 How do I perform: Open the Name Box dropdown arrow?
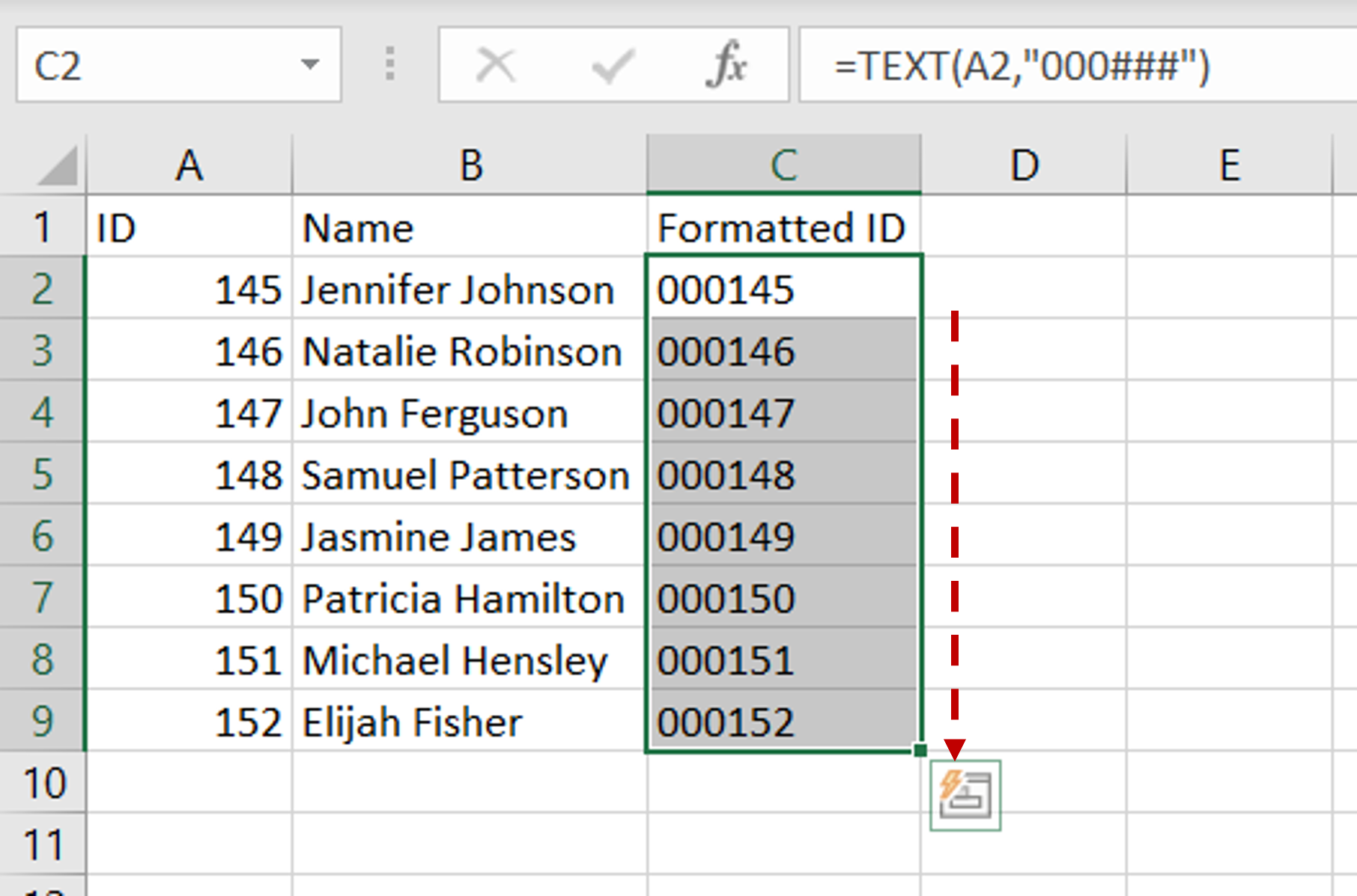click(310, 65)
